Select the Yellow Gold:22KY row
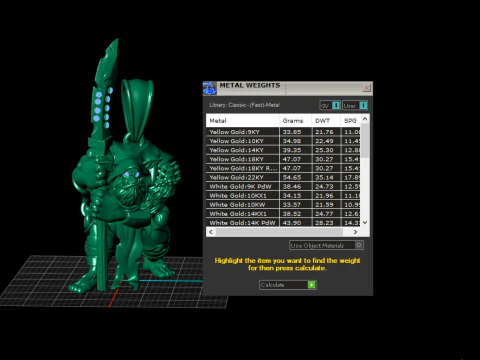This screenshot has height=360, width=480. coord(283,177)
